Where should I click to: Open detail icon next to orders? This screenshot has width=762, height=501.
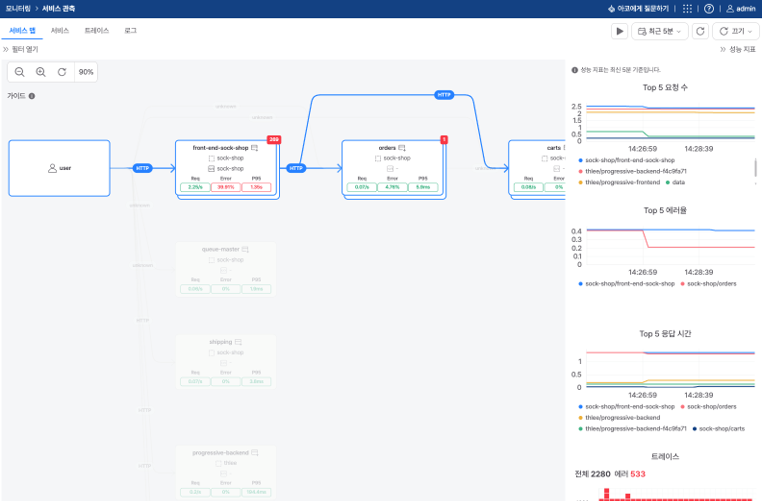coord(402,148)
